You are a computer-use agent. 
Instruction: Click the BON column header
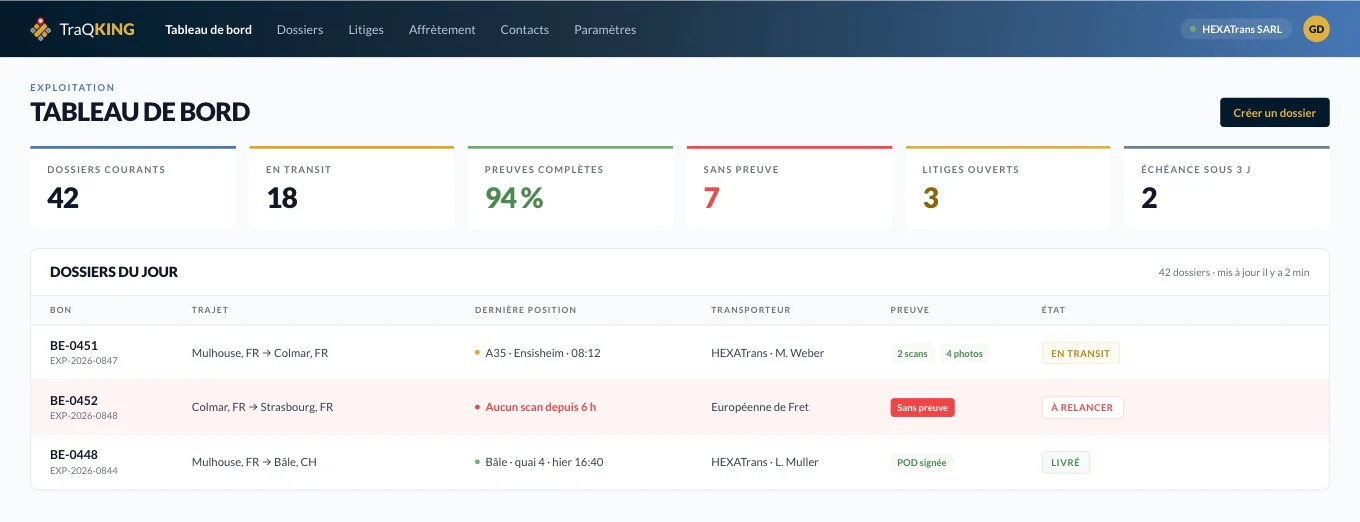(x=61, y=310)
